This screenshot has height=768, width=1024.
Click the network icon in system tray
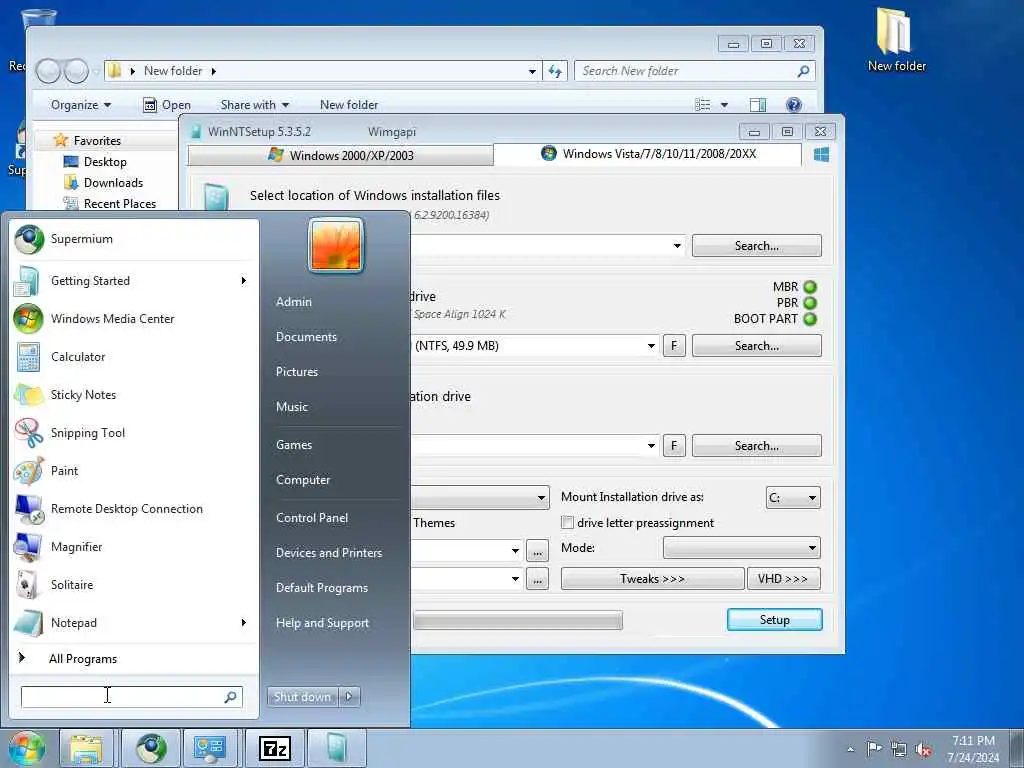tap(899, 749)
